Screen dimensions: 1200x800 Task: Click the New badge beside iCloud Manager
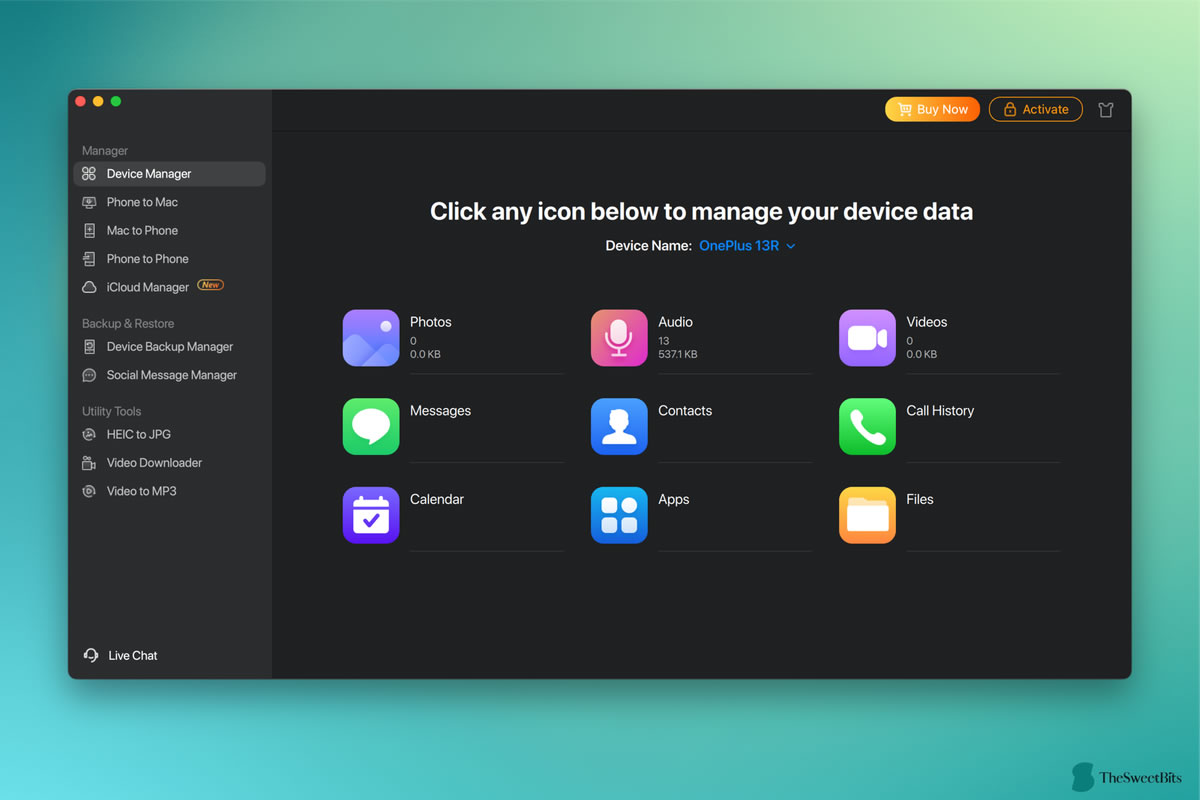pyautogui.click(x=210, y=285)
